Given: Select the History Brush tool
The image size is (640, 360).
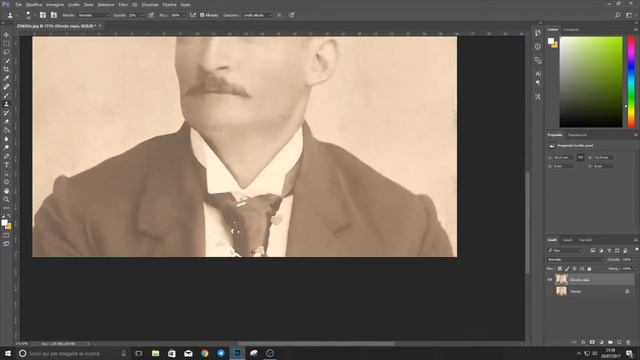Looking at the screenshot, I should (x=6, y=113).
